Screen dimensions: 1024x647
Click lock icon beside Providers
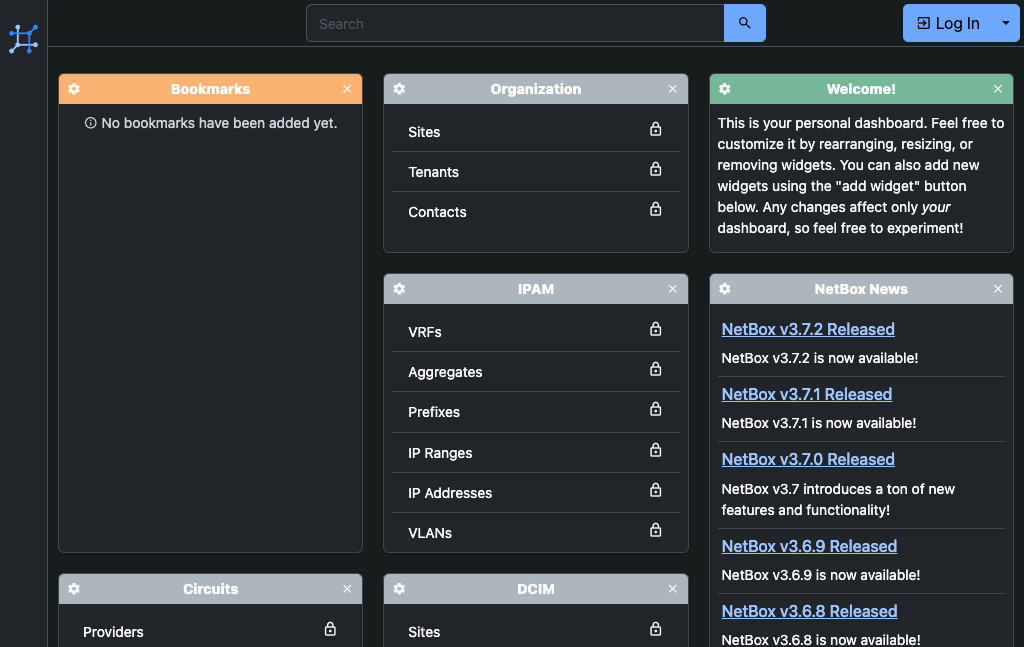[330, 629]
